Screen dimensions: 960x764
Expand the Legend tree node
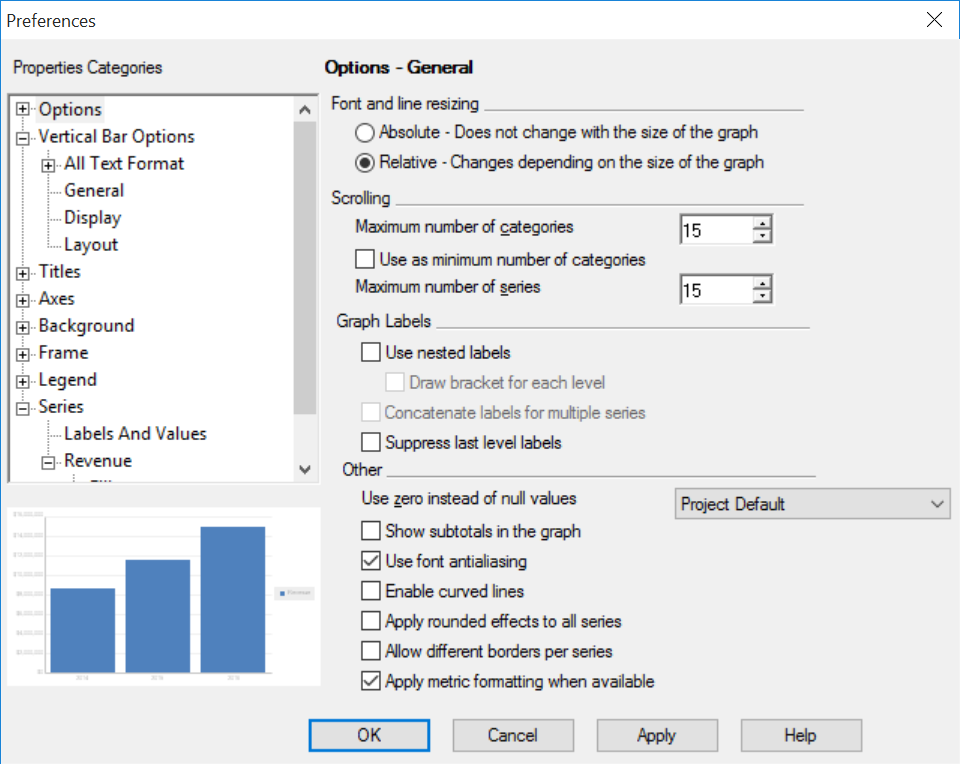pyautogui.click(x=21, y=379)
